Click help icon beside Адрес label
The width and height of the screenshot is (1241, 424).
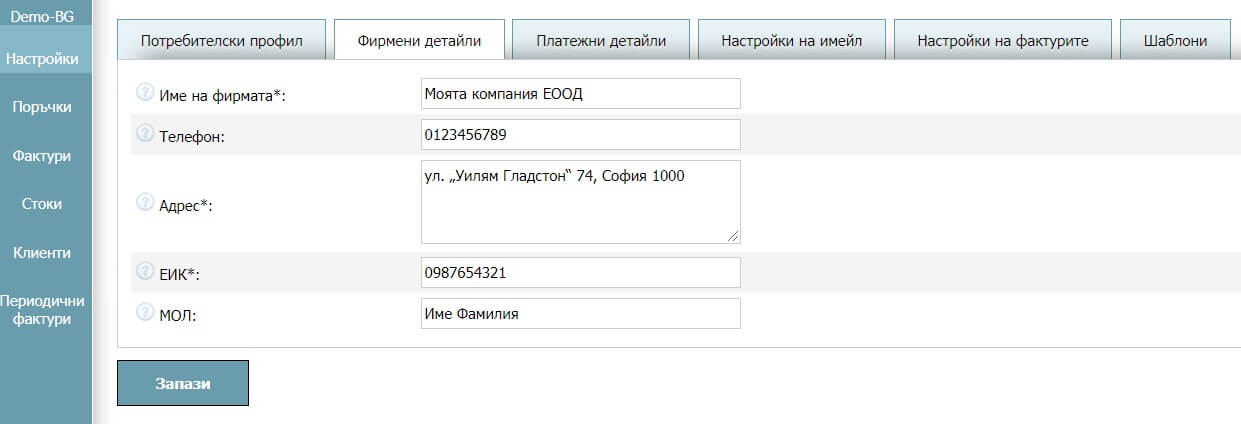point(144,202)
